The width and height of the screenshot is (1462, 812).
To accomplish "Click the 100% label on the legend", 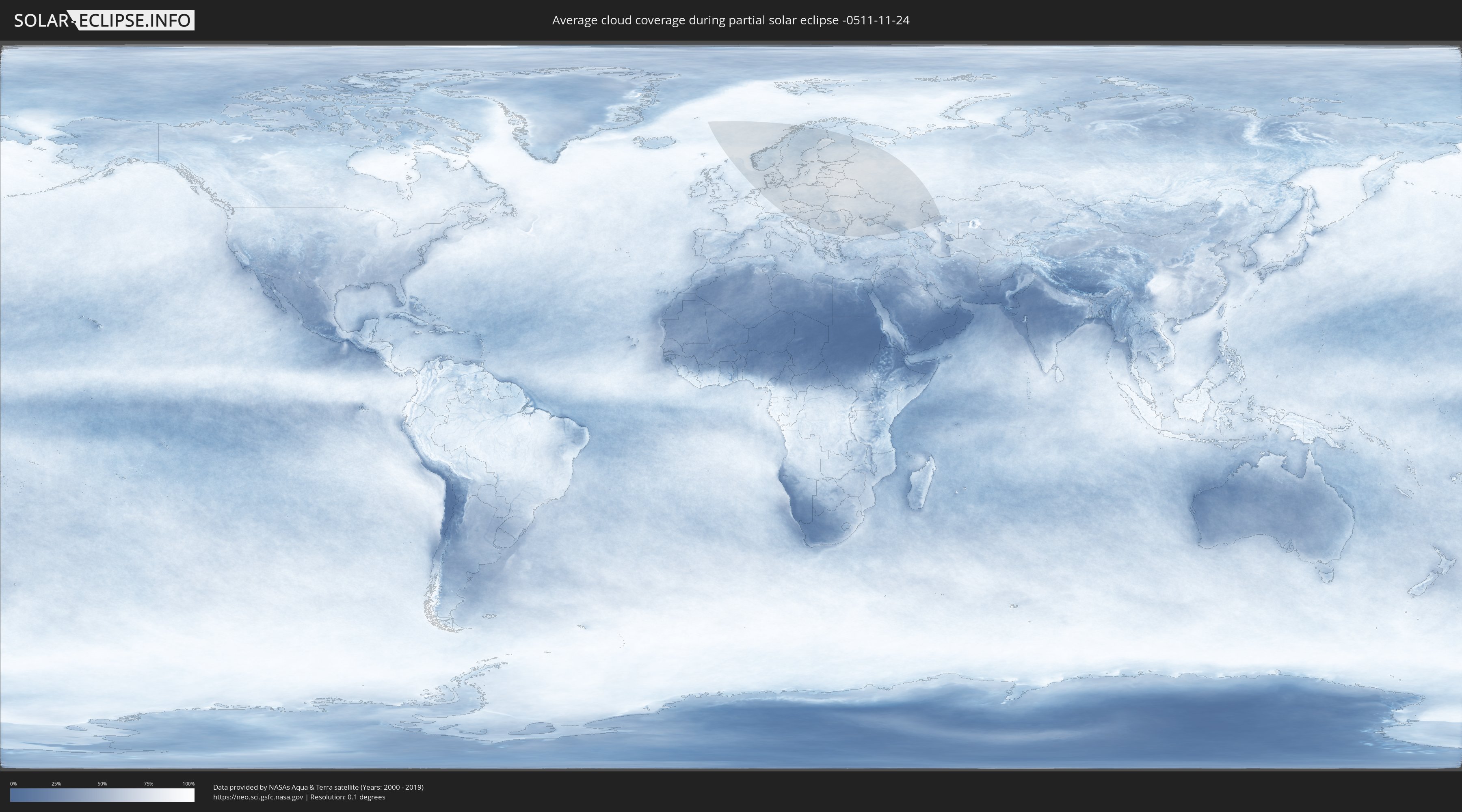I will [188, 784].
